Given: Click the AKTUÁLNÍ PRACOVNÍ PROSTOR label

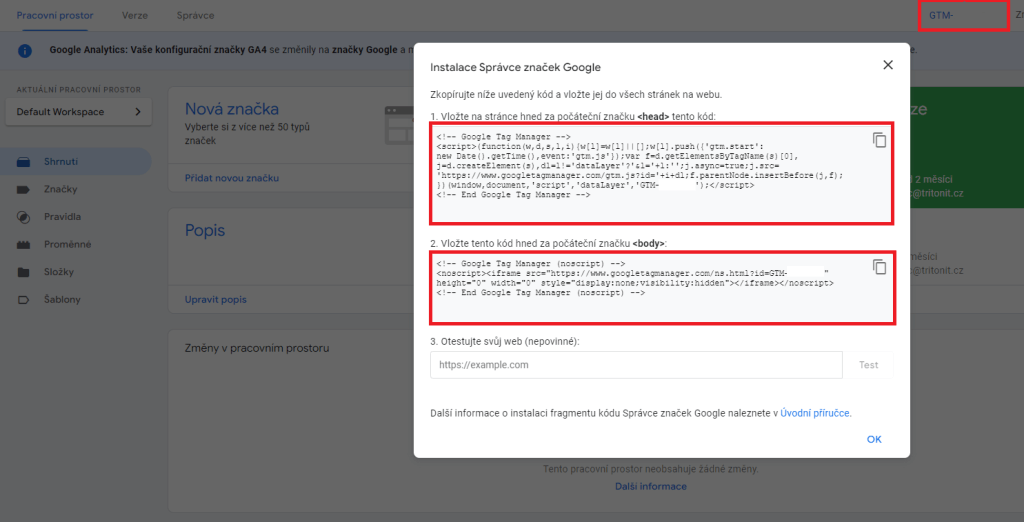Looking at the screenshot, I should (x=78, y=90).
